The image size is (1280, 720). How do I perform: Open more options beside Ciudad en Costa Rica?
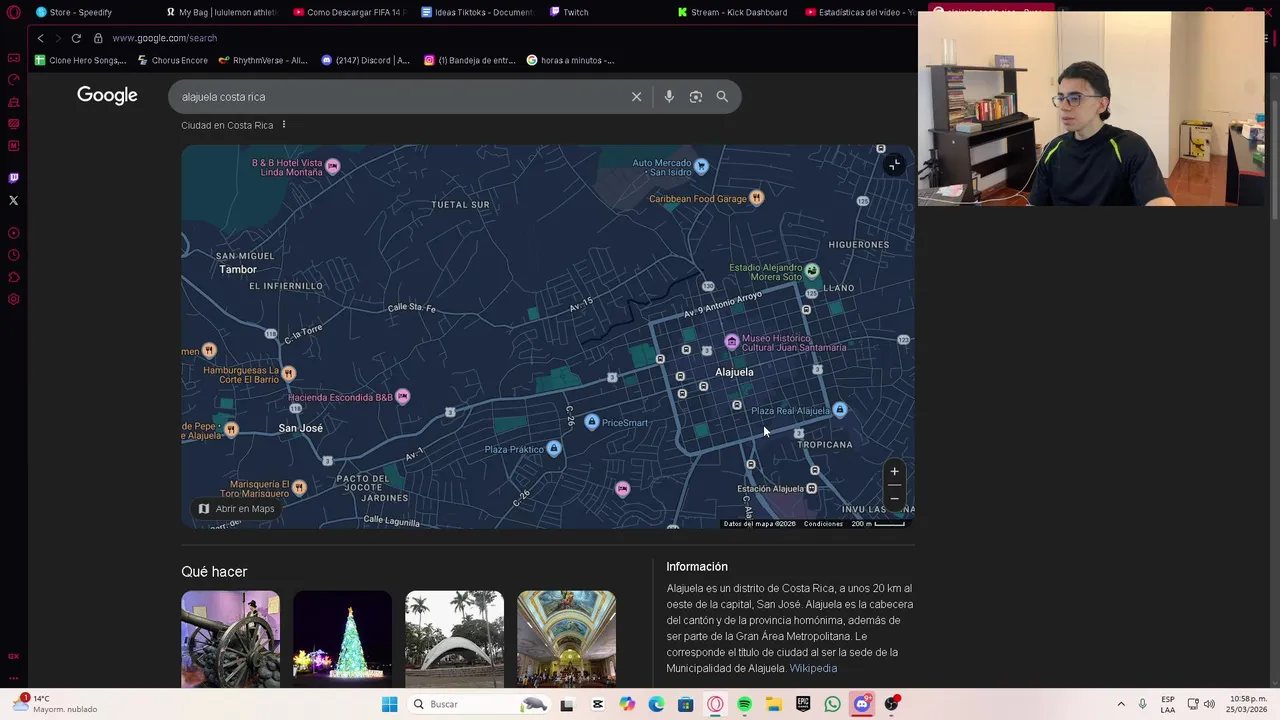284,125
